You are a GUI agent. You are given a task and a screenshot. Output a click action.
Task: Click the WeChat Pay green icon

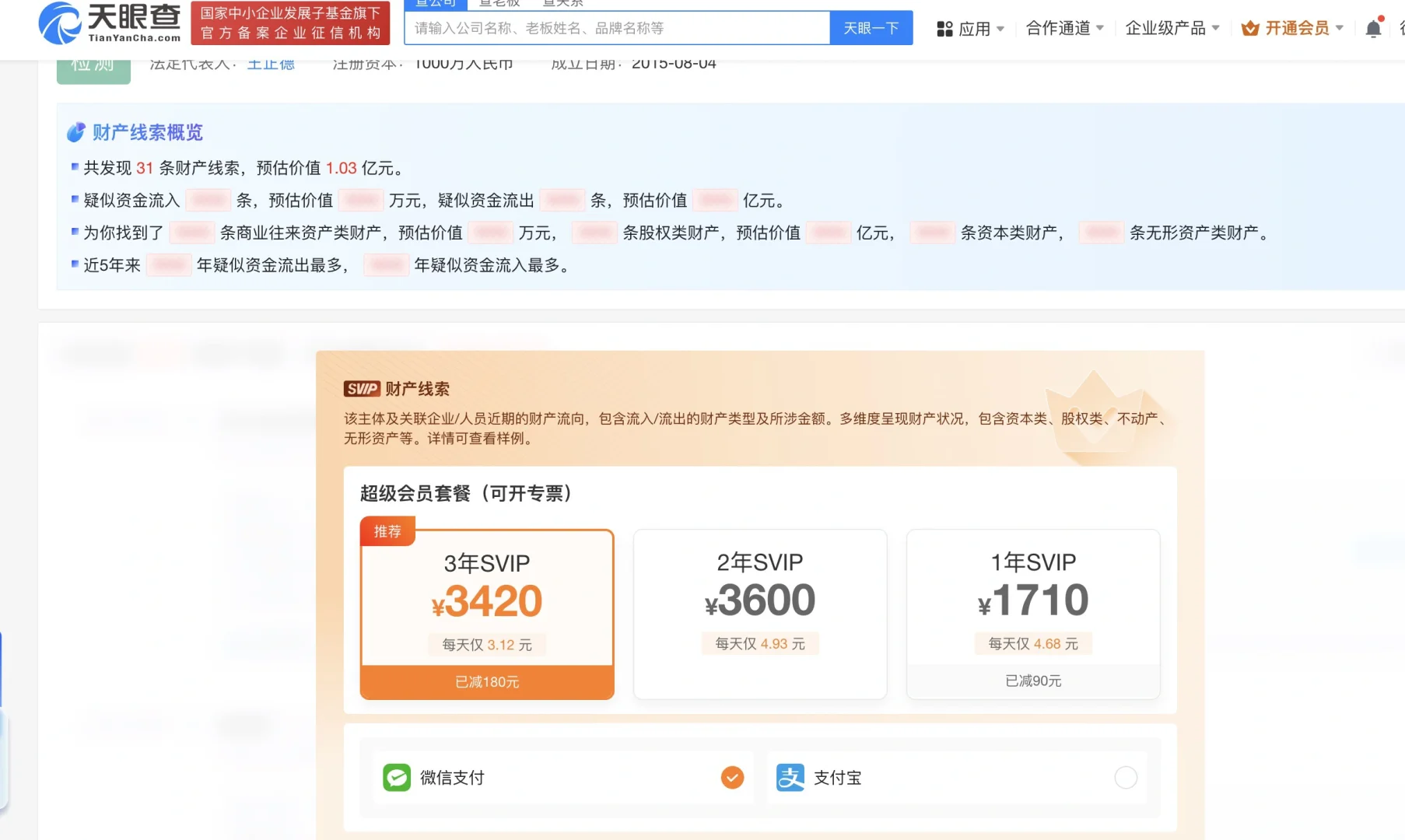pyautogui.click(x=397, y=777)
